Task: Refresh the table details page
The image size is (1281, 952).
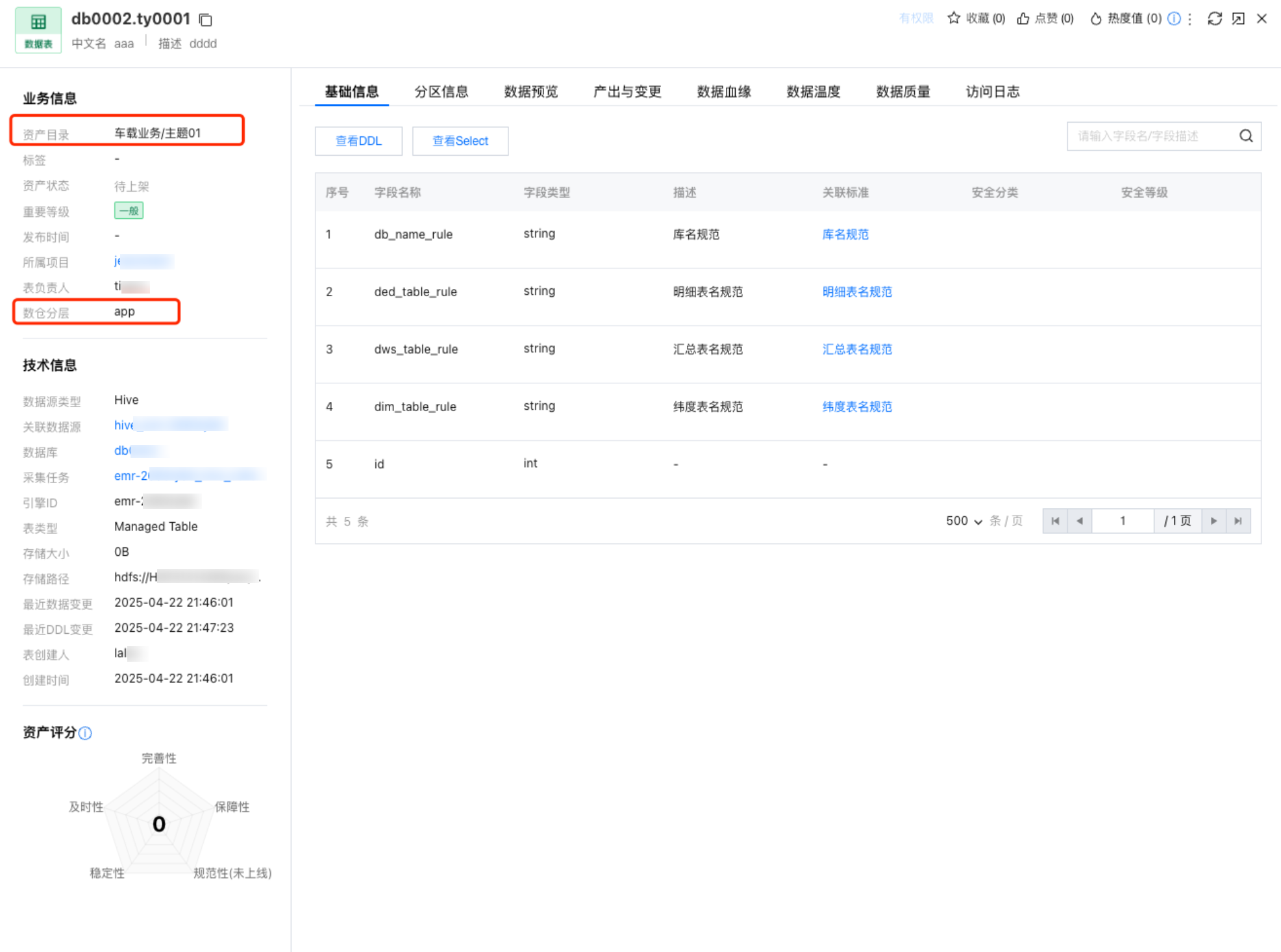Action: coord(1215,18)
